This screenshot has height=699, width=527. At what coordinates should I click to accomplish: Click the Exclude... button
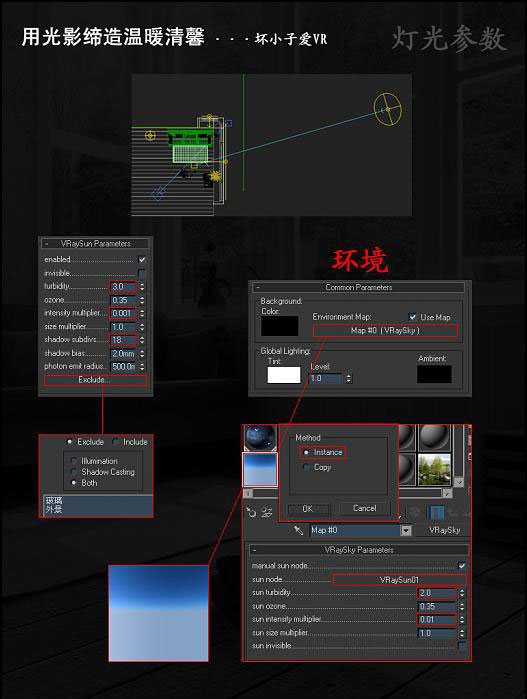(x=95, y=380)
